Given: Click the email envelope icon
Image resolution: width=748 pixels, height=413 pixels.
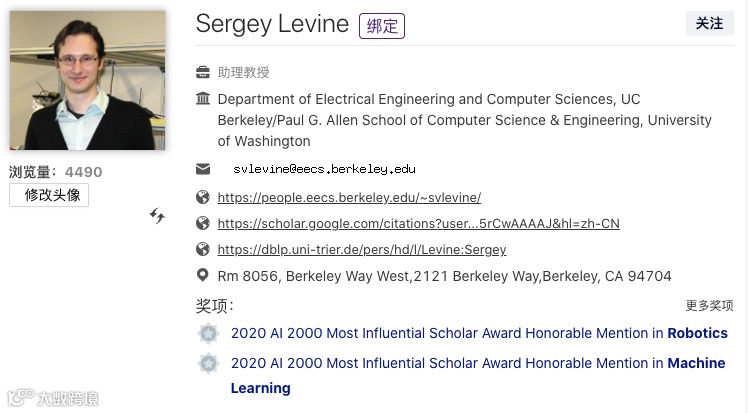Looking at the screenshot, I should 203,169.
